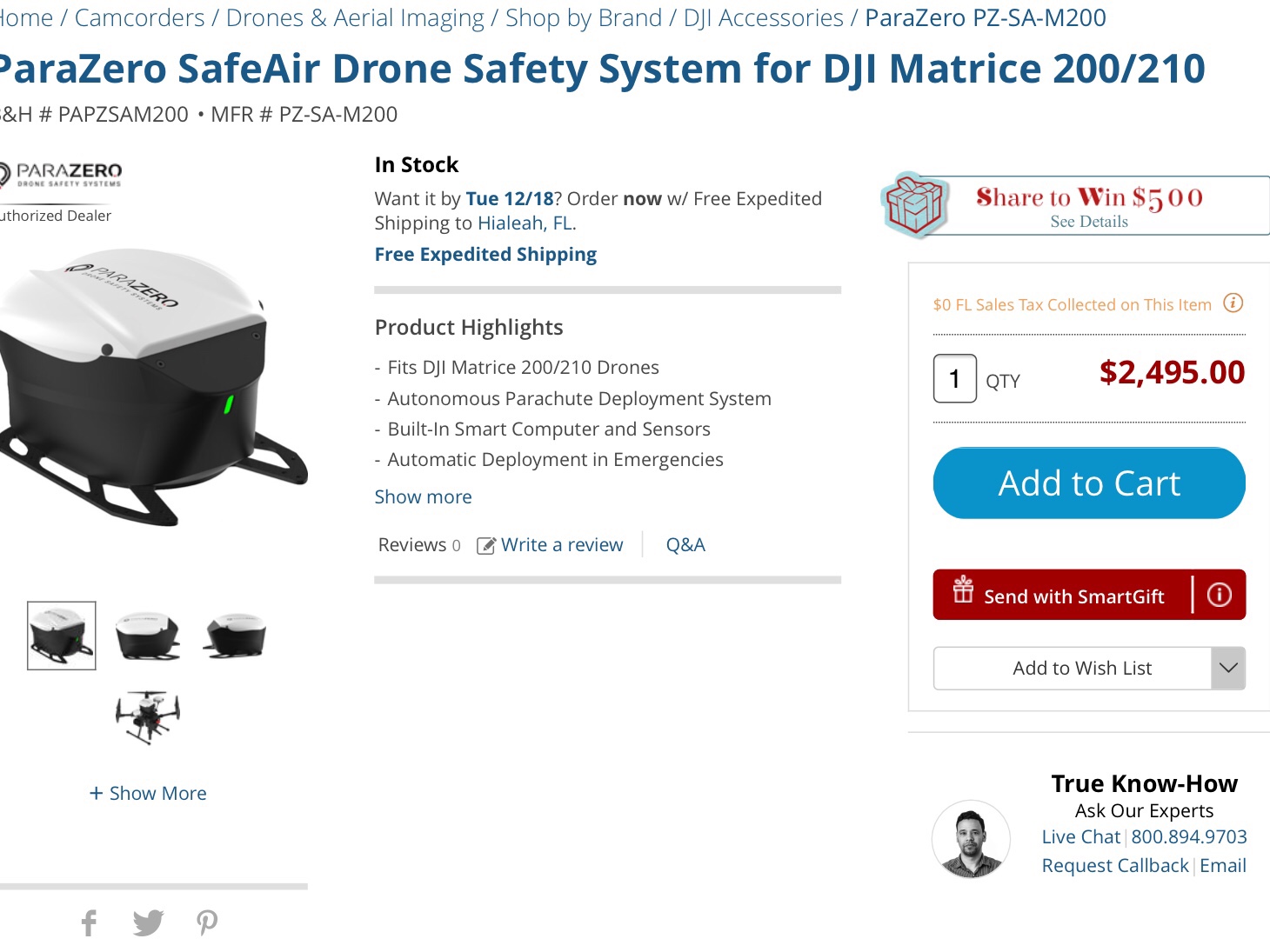Click sales tax info circle icon

pyautogui.click(x=1233, y=303)
